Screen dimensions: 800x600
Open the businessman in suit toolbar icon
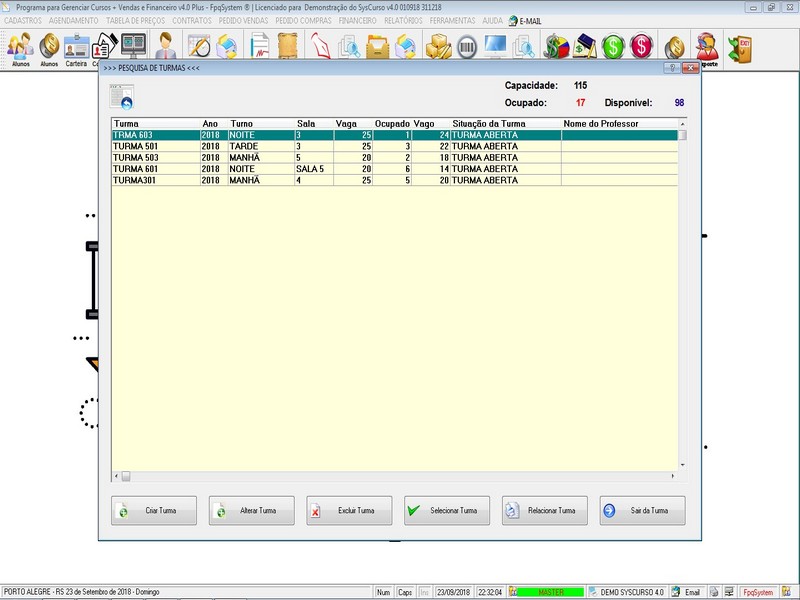pyautogui.click(x=166, y=46)
